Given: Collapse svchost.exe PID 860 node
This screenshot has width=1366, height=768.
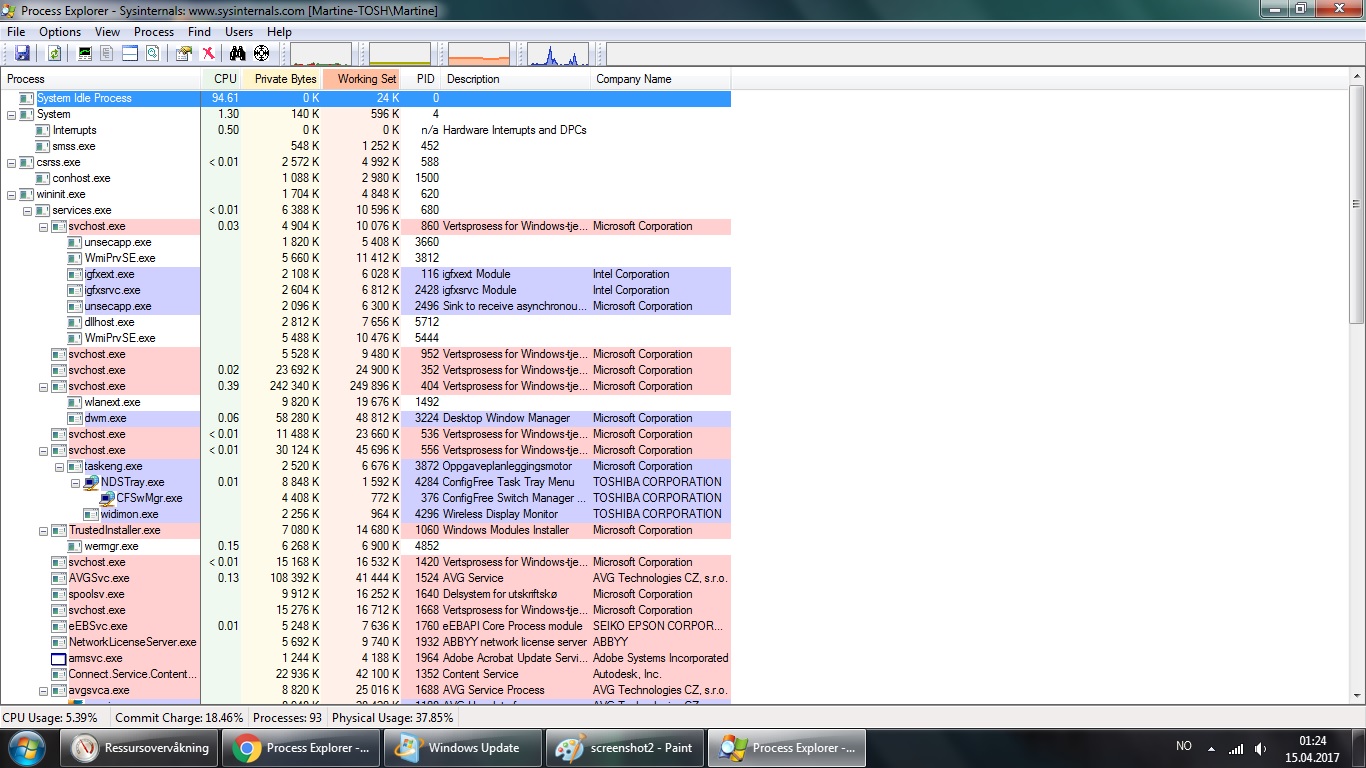Looking at the screenshot, I should coord(43,226).
